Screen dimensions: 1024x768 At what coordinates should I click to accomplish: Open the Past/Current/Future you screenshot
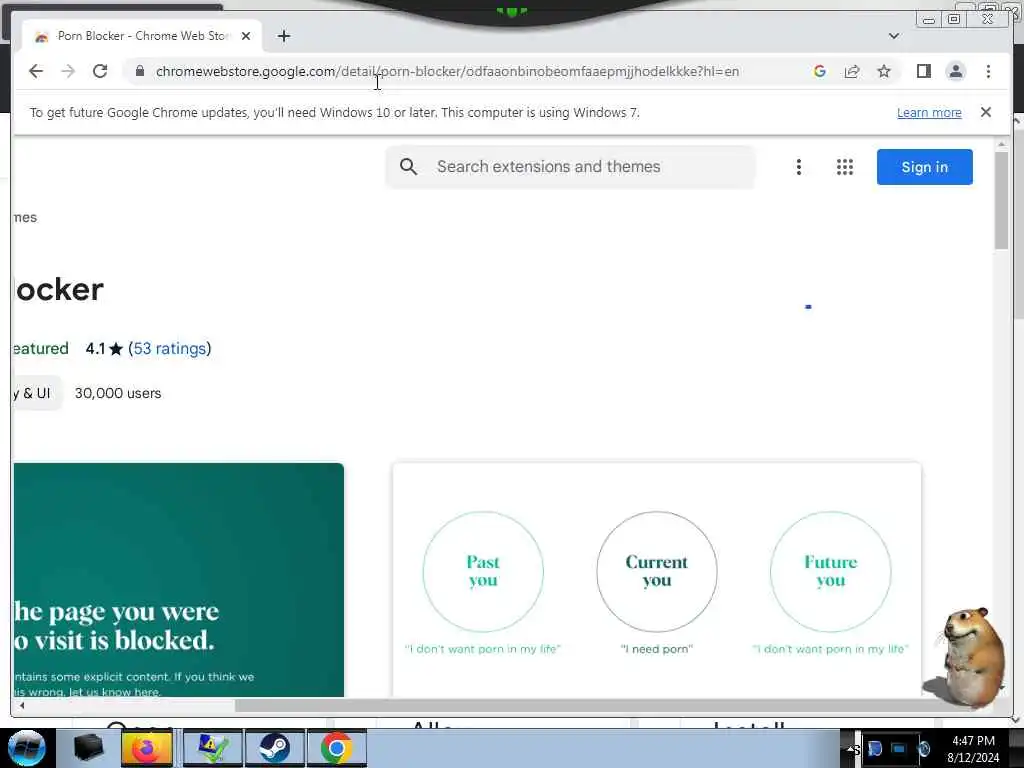coord(657,580)
